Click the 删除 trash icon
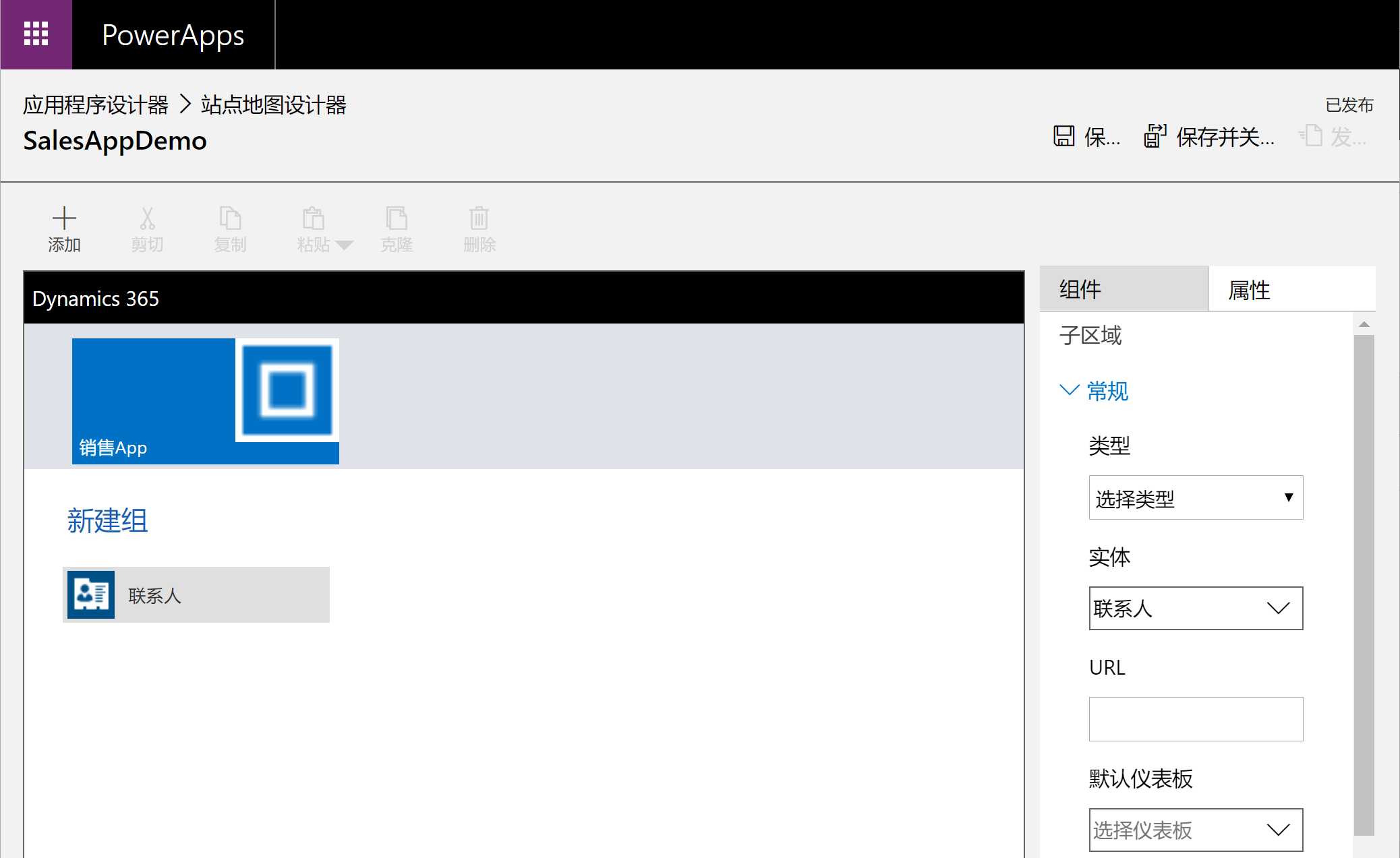 (x=479, y=218)
